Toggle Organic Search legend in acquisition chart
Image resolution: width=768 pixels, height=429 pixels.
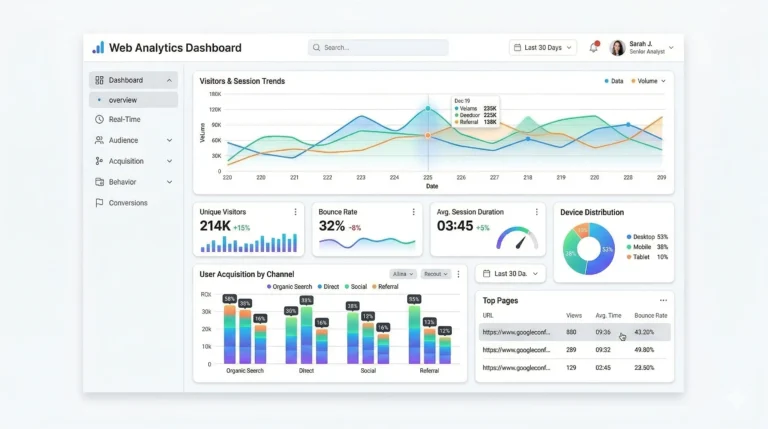point(289,286)
